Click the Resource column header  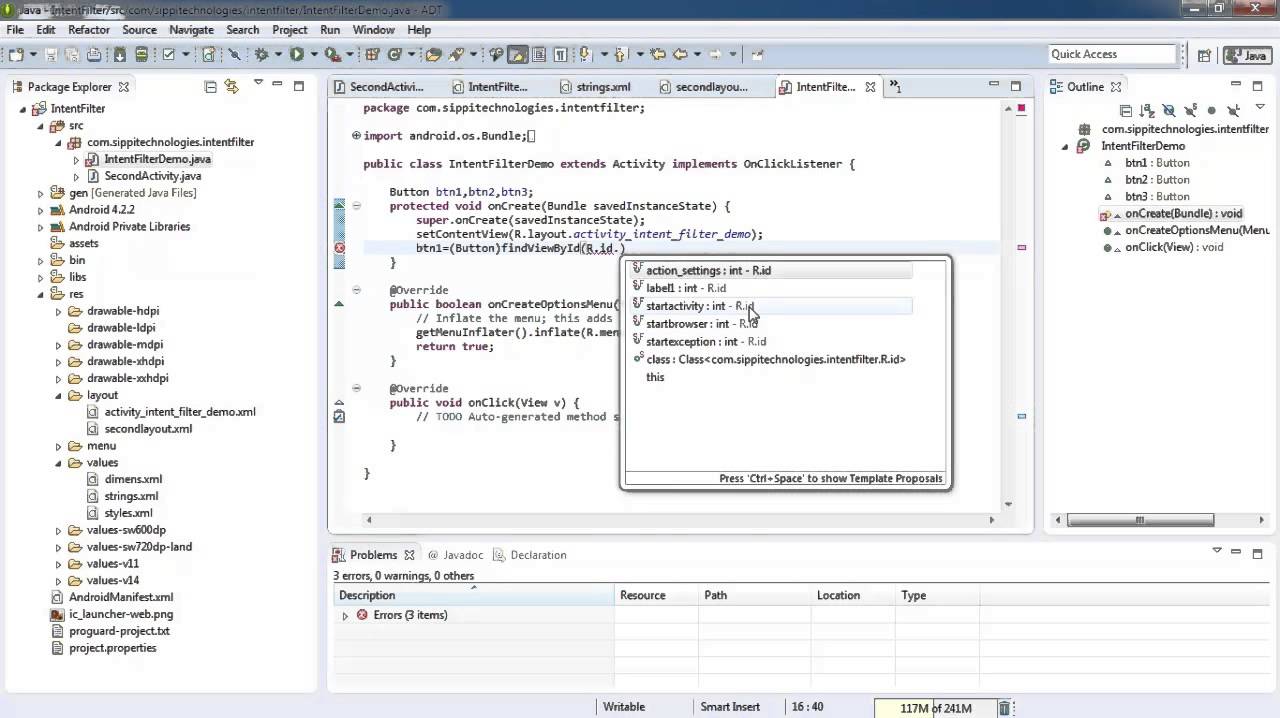[656, 595]
